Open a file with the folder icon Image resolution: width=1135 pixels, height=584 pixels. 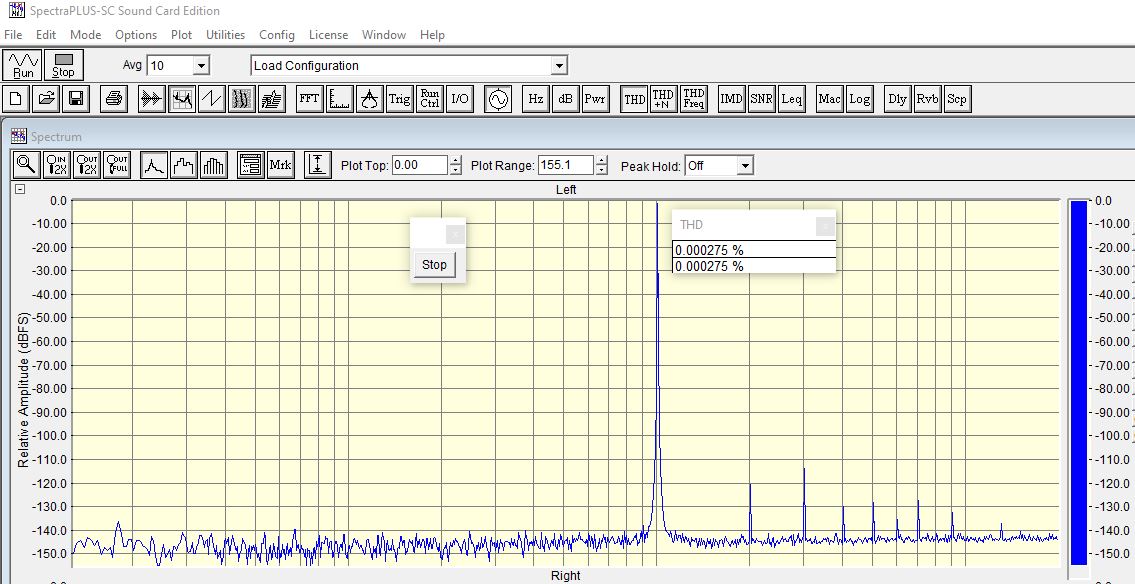tap(46, 98)
